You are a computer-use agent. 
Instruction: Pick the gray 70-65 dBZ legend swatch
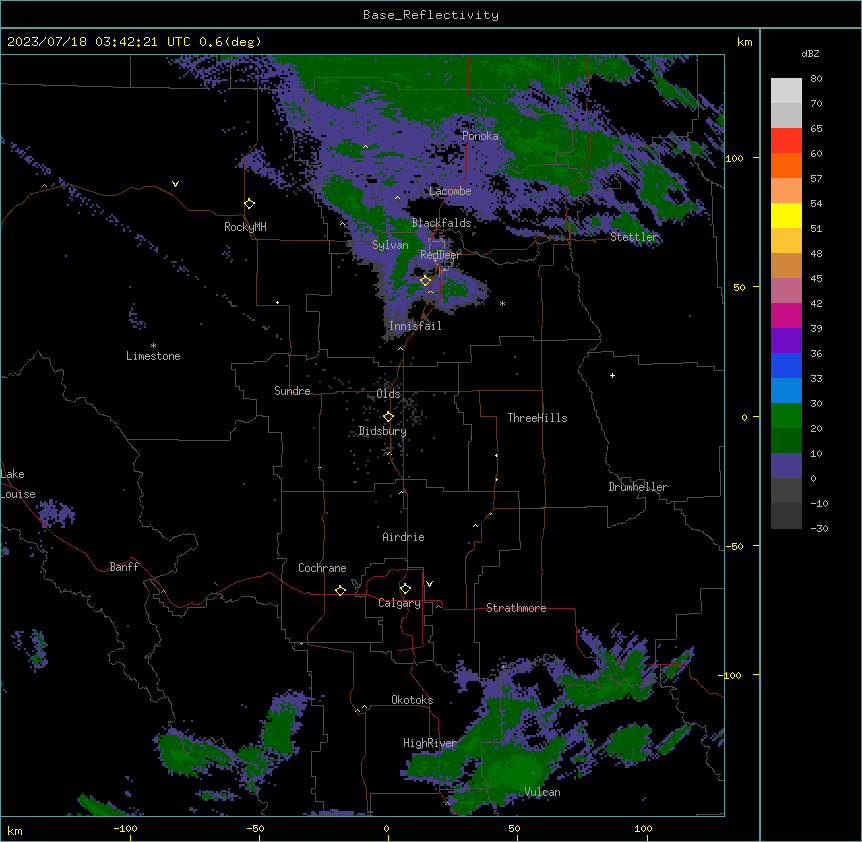coord(786,115)
